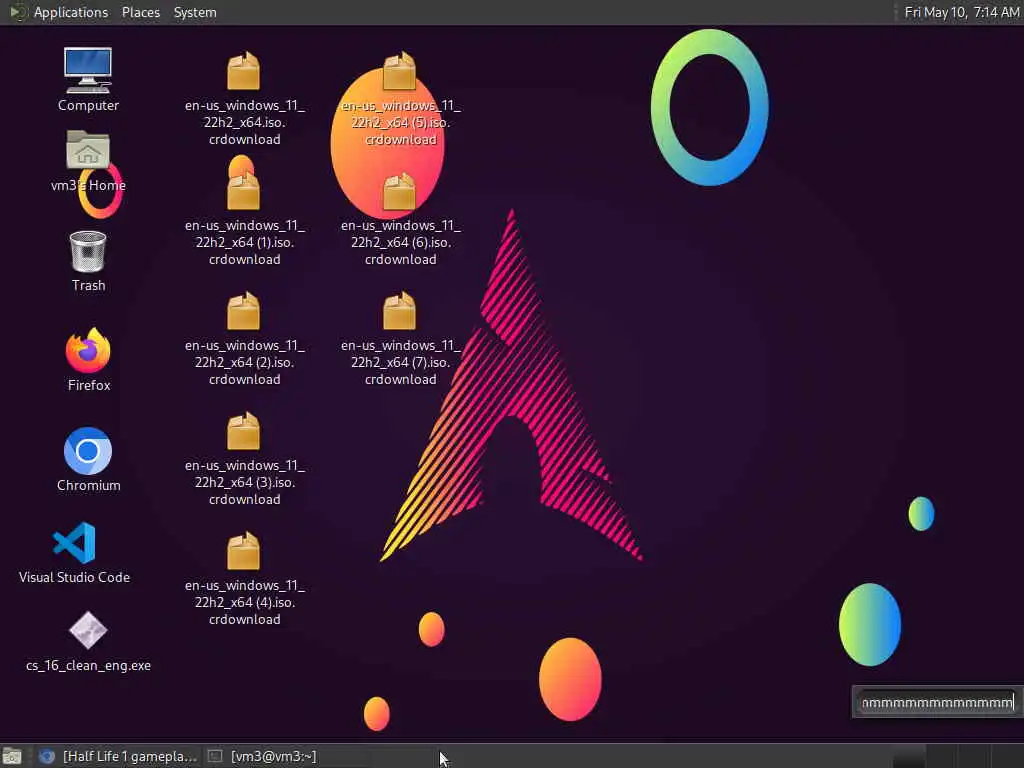Click the Visual Studio Code label text
Viewport: 1024px width, 768px height.
point(74,577)
